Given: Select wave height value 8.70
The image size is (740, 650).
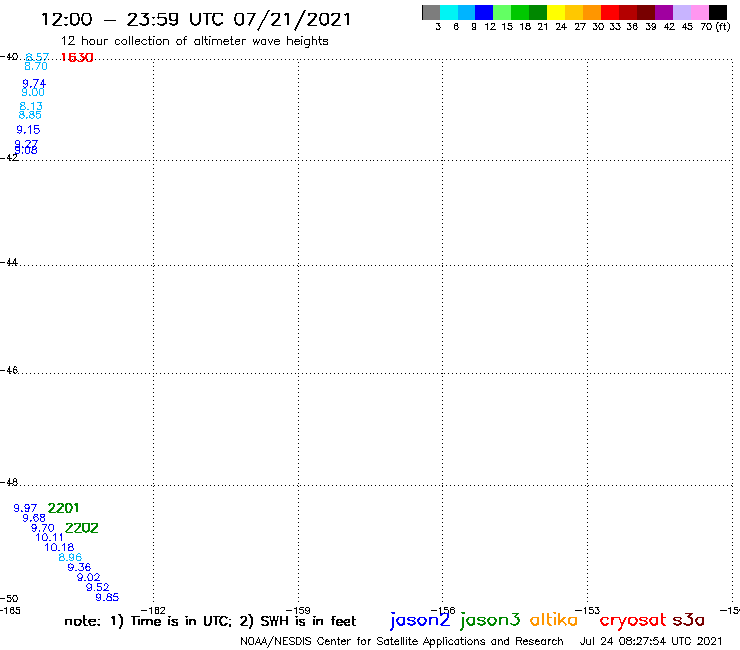Looking at the screenshot, I should pos(36,67).
